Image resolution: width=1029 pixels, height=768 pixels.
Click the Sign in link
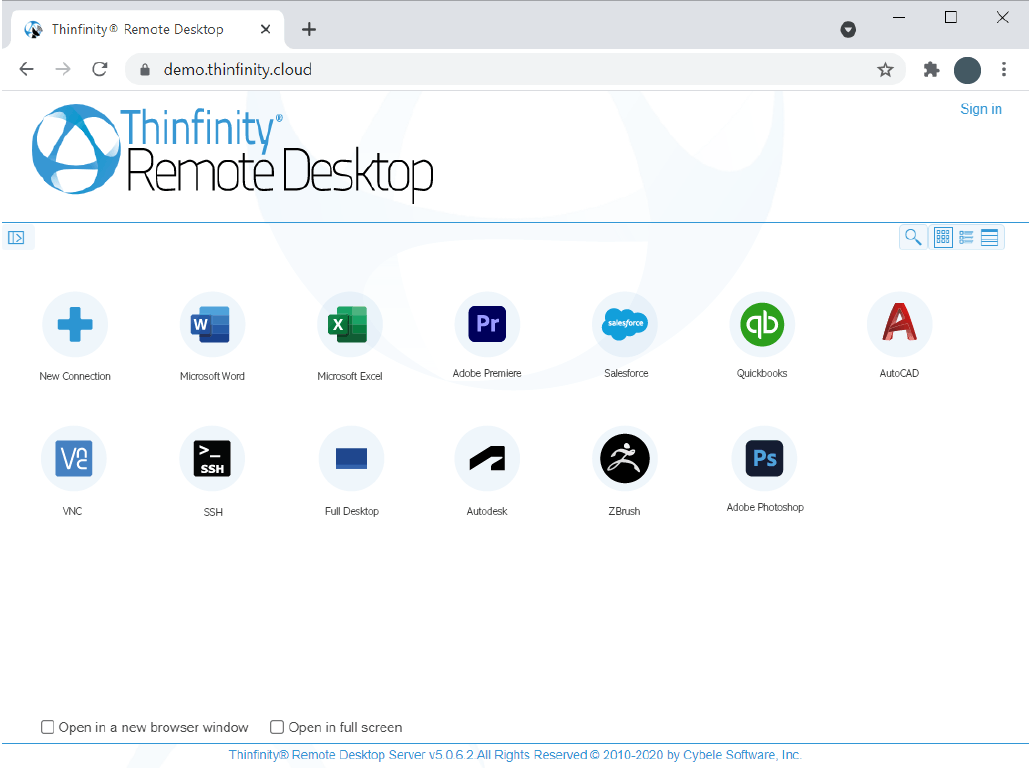point(980,109)
